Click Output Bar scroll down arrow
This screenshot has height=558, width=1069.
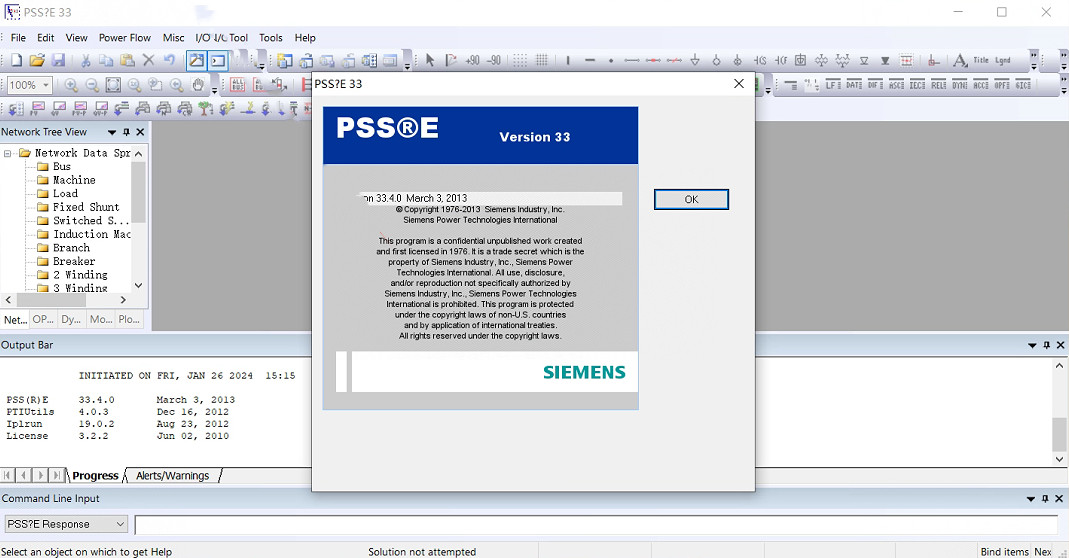pos(1059,459)
